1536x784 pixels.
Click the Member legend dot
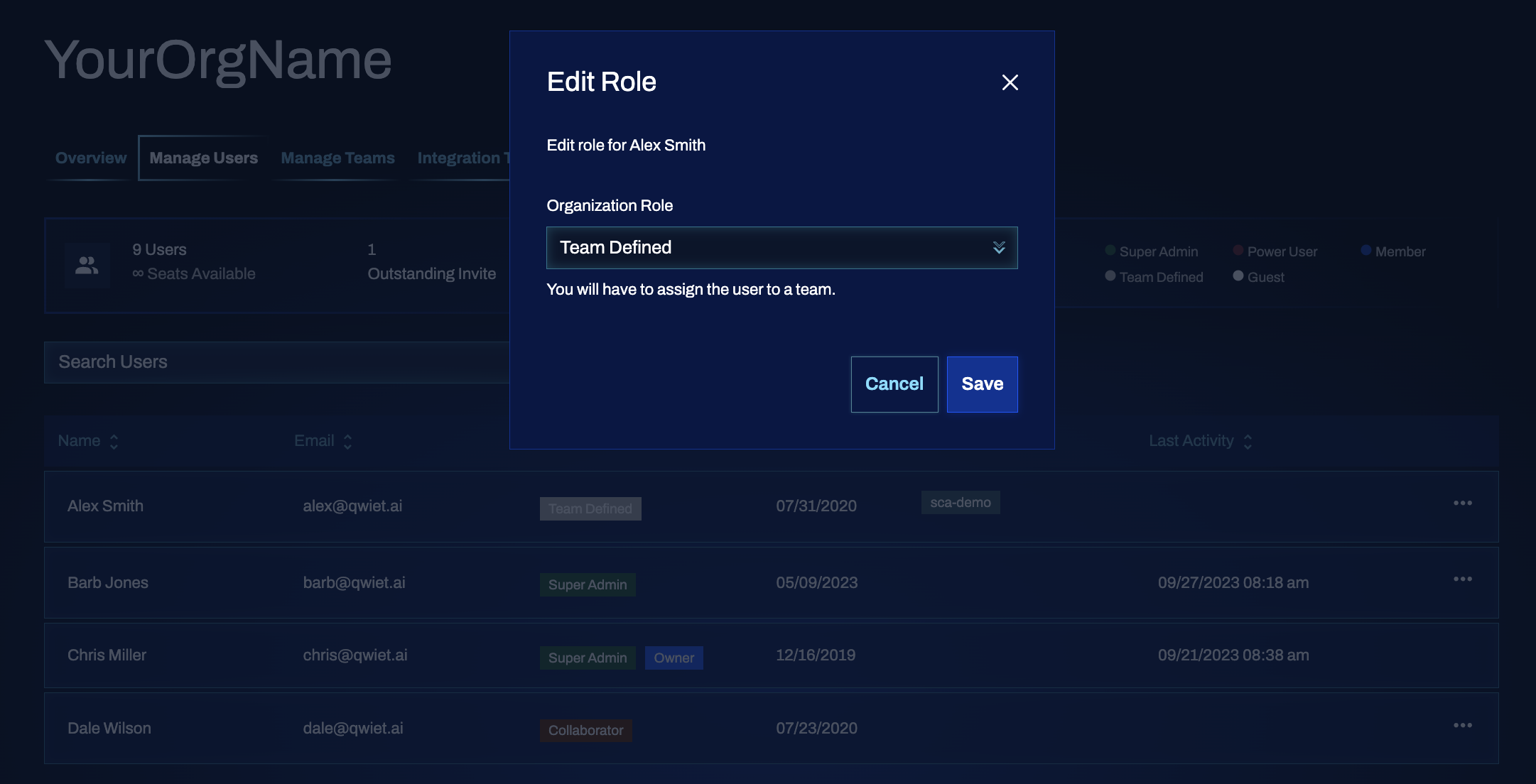coord(1366,250)
